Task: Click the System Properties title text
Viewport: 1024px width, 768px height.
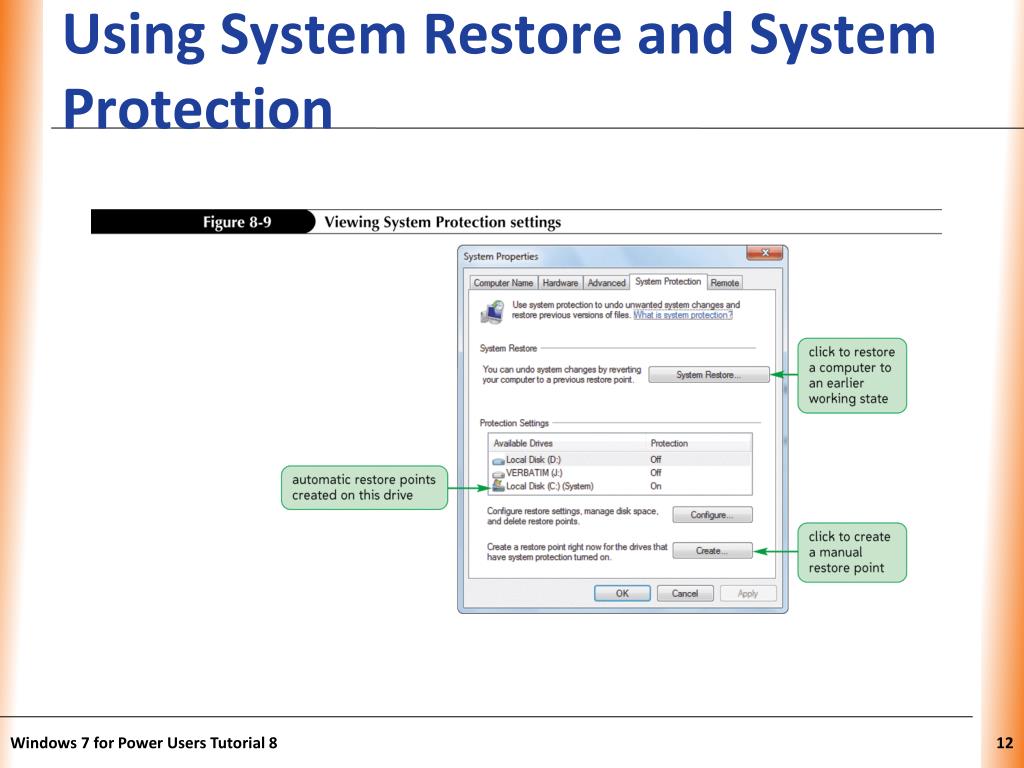Action: point(501,257)
